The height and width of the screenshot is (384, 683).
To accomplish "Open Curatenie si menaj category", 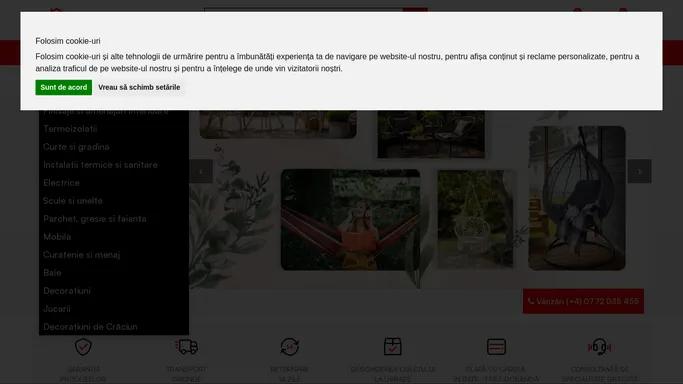I will (81, 255).
